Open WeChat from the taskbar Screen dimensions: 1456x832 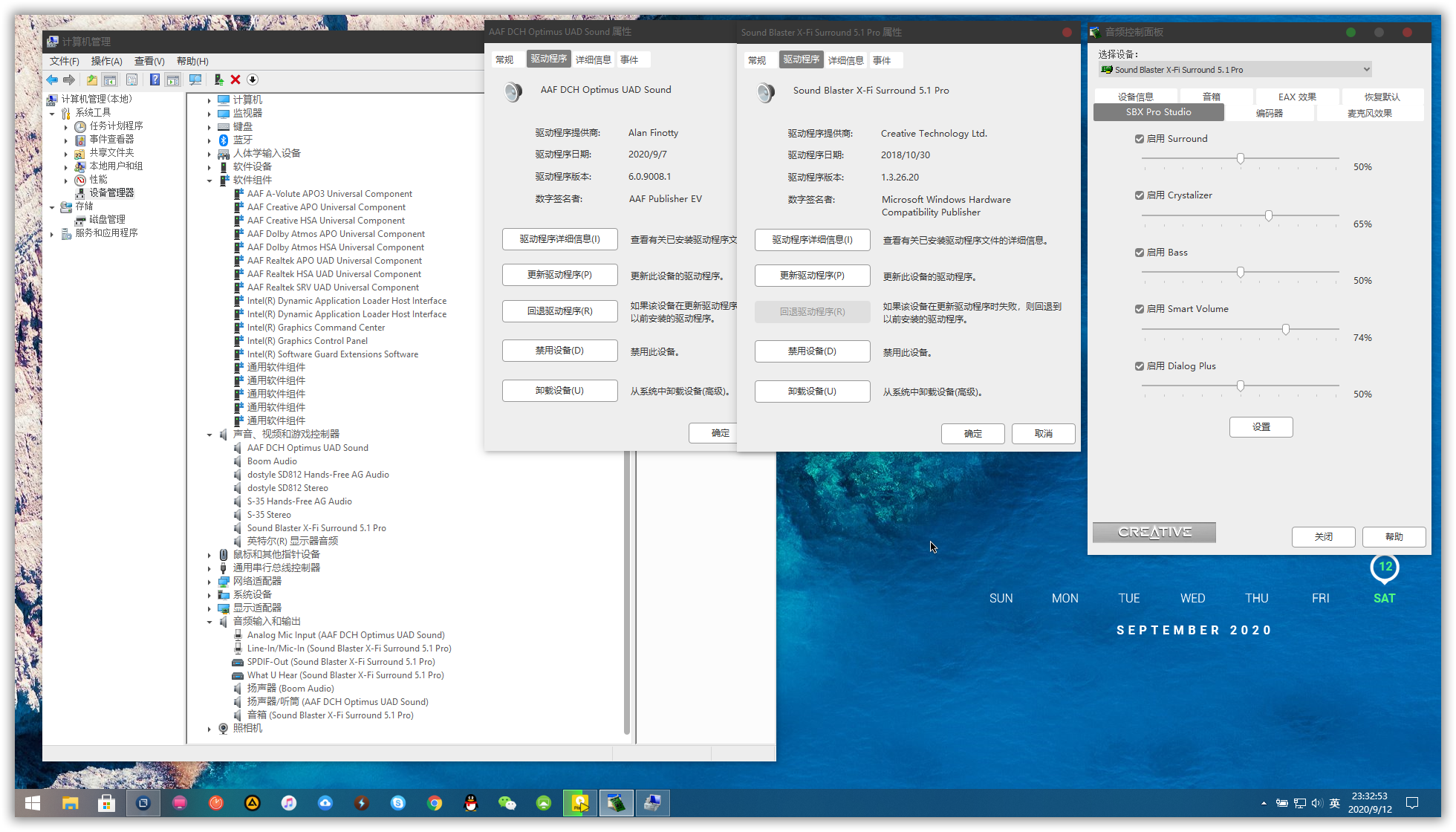(507, 803)
